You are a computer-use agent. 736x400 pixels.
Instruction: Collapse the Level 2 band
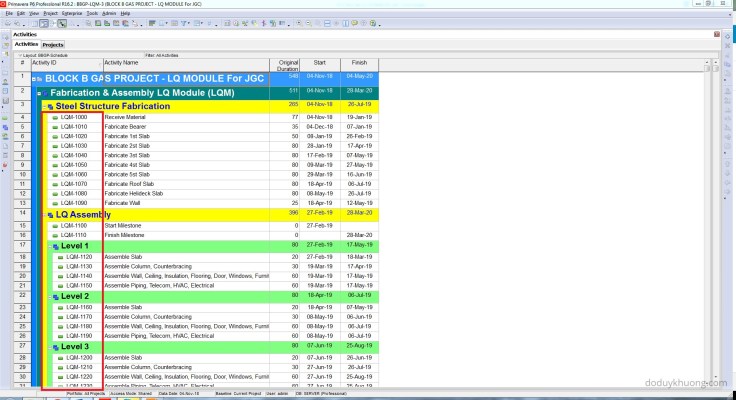tap(50, 297)
